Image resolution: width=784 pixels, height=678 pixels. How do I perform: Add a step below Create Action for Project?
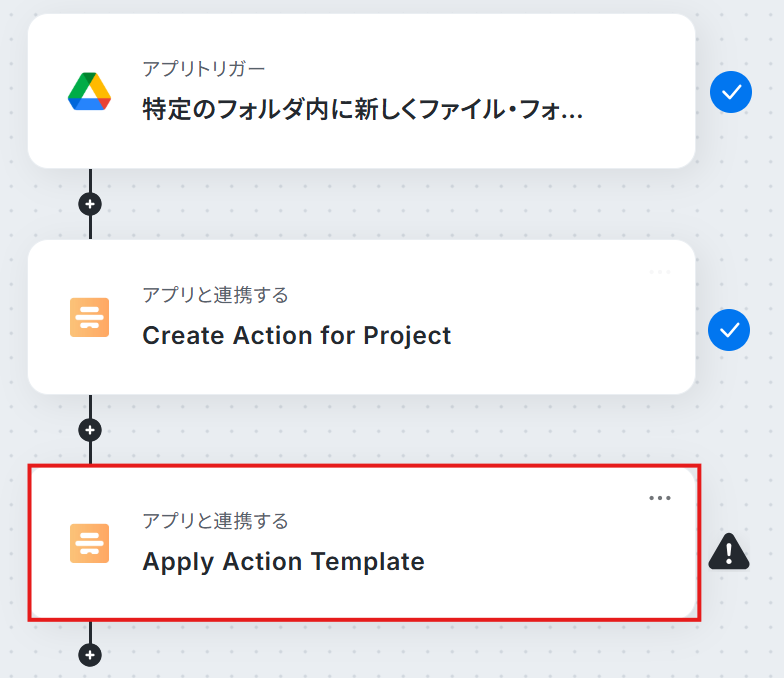pyautogui.click(x=91, y=430)
